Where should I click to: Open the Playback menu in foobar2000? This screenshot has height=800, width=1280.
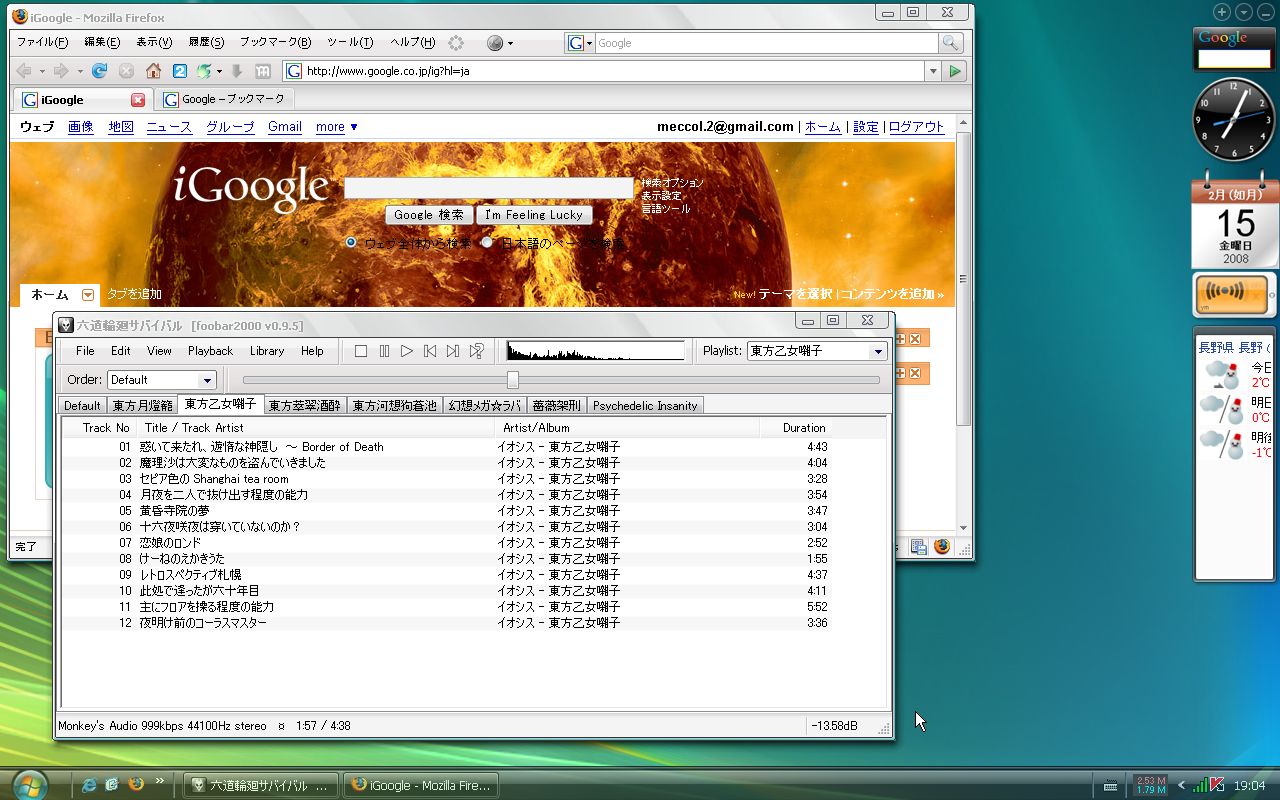pyautogui.click(x=210, y=351)
